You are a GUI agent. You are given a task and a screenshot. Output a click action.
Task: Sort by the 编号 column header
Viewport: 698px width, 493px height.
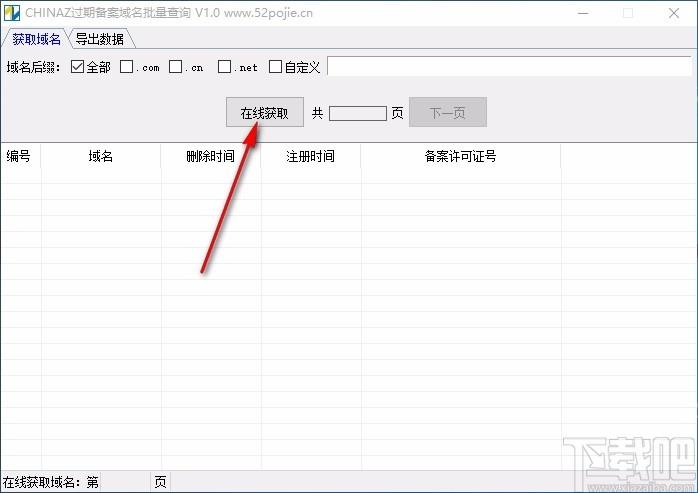pyautogui.click(x=20, y=156)
